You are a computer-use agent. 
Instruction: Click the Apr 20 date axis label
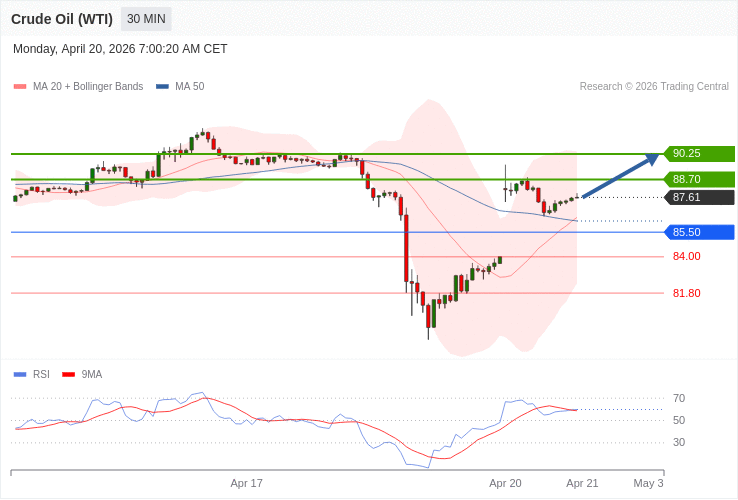(505, 483)
